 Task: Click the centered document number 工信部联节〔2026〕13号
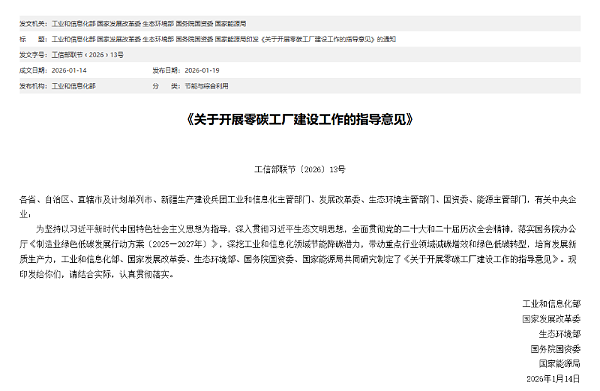click(300, 169)
